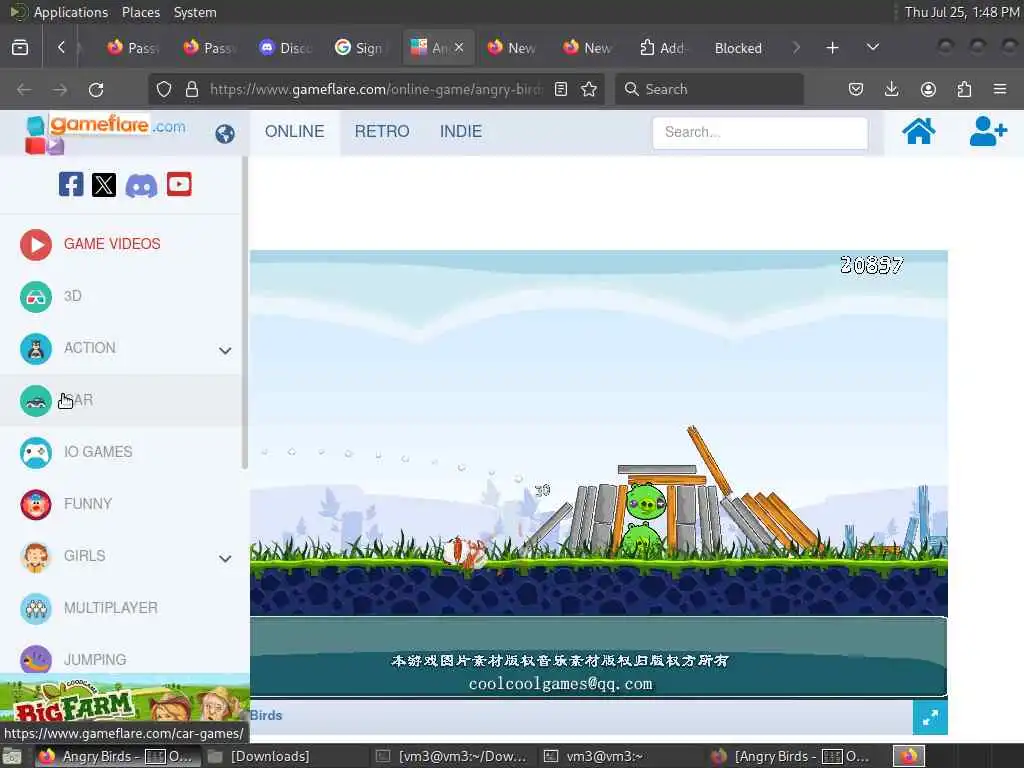Viewport: 1024px width, 768px height.
Task: Close the active Angry Birds tab
Action: coord(459,48)
